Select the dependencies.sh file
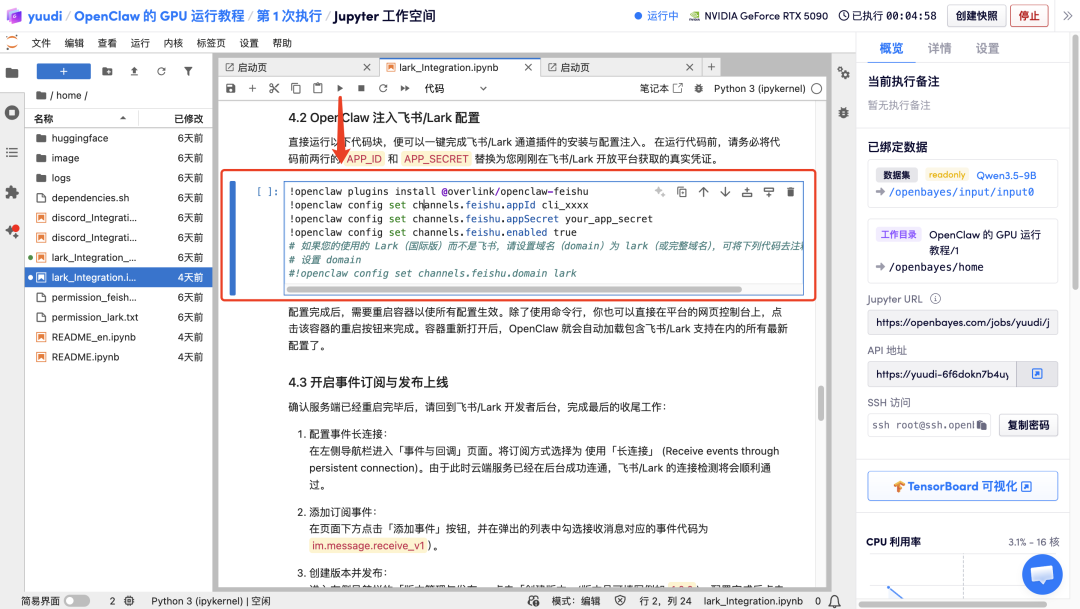This screenshot has width=1080, height=609. (119, 198)
